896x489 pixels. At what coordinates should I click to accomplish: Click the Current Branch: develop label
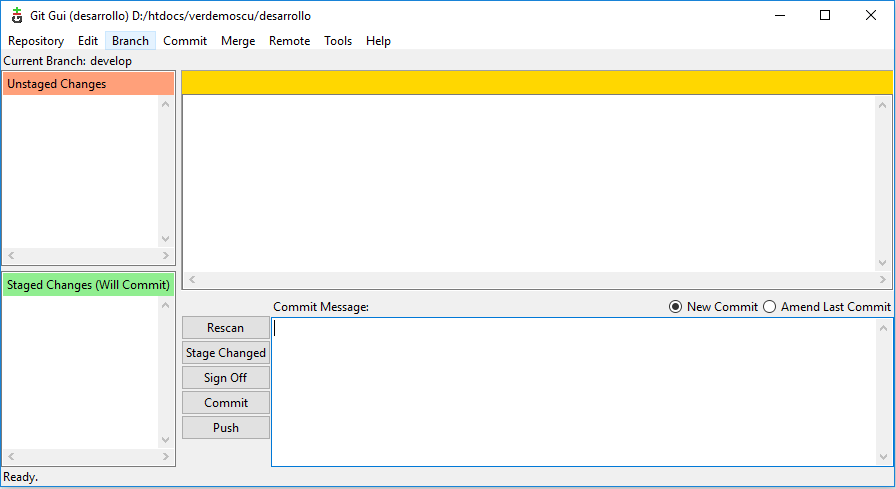(x=67, y=61)
